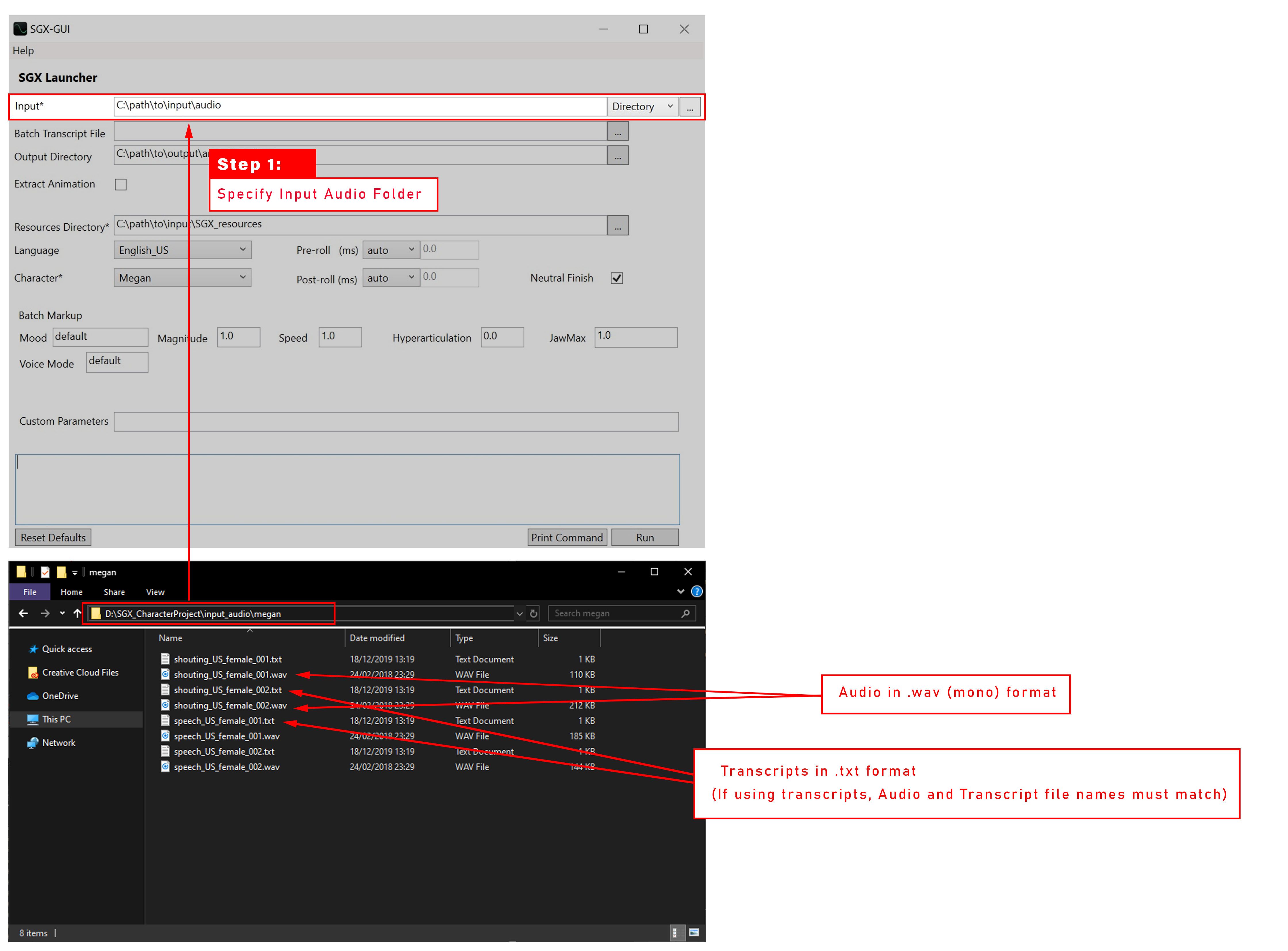Enable the Extract Animation checkbox

coord(121,185)
